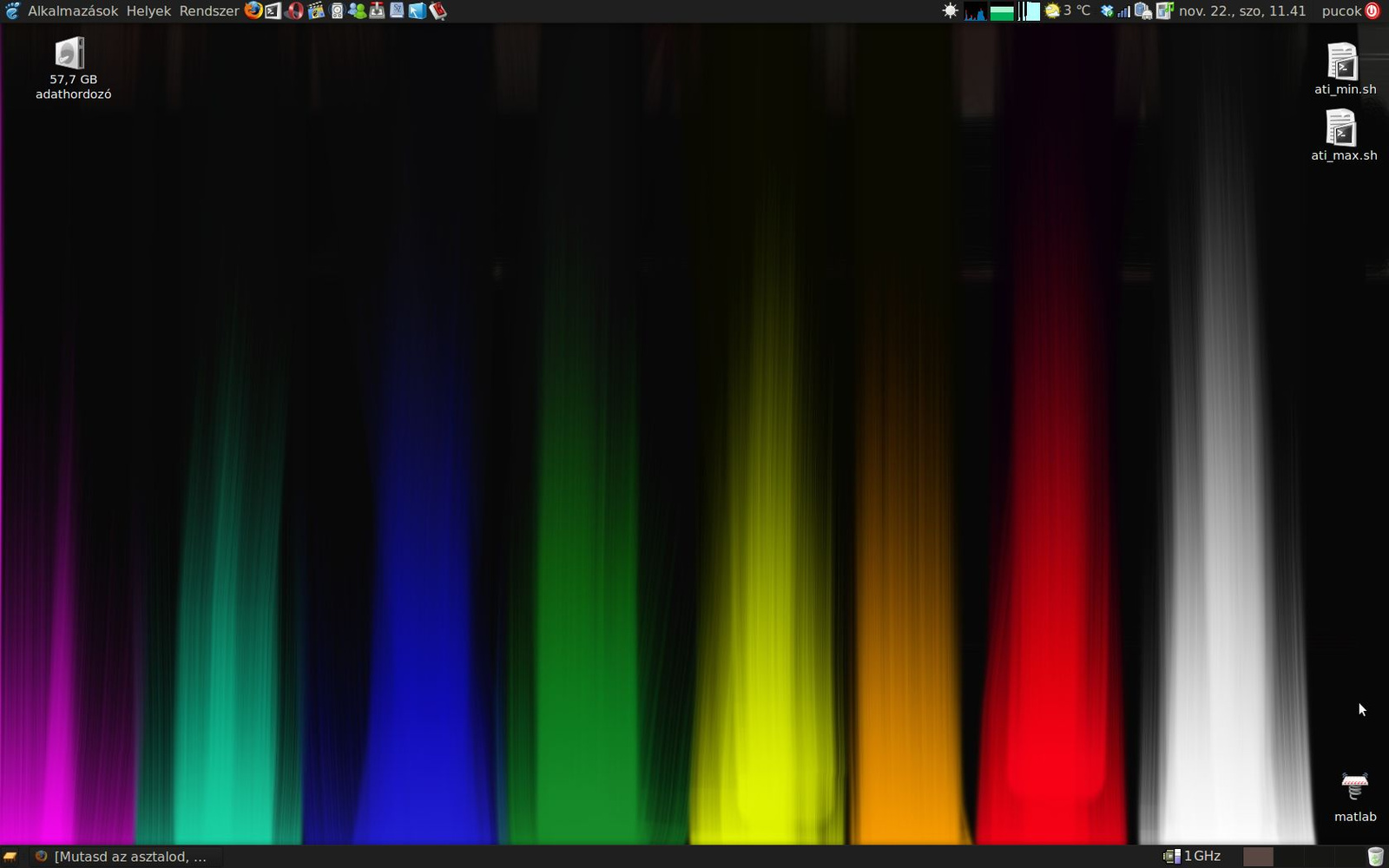Viewport: 1389px width, 868px height.
Task: Open the speaker music player launcher
Action: [337, 11]
